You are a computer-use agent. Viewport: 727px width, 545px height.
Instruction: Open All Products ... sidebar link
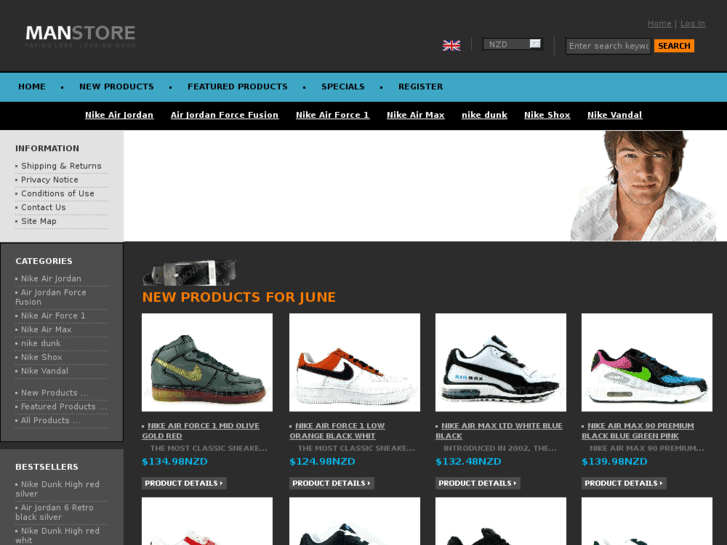pos(51,421)
